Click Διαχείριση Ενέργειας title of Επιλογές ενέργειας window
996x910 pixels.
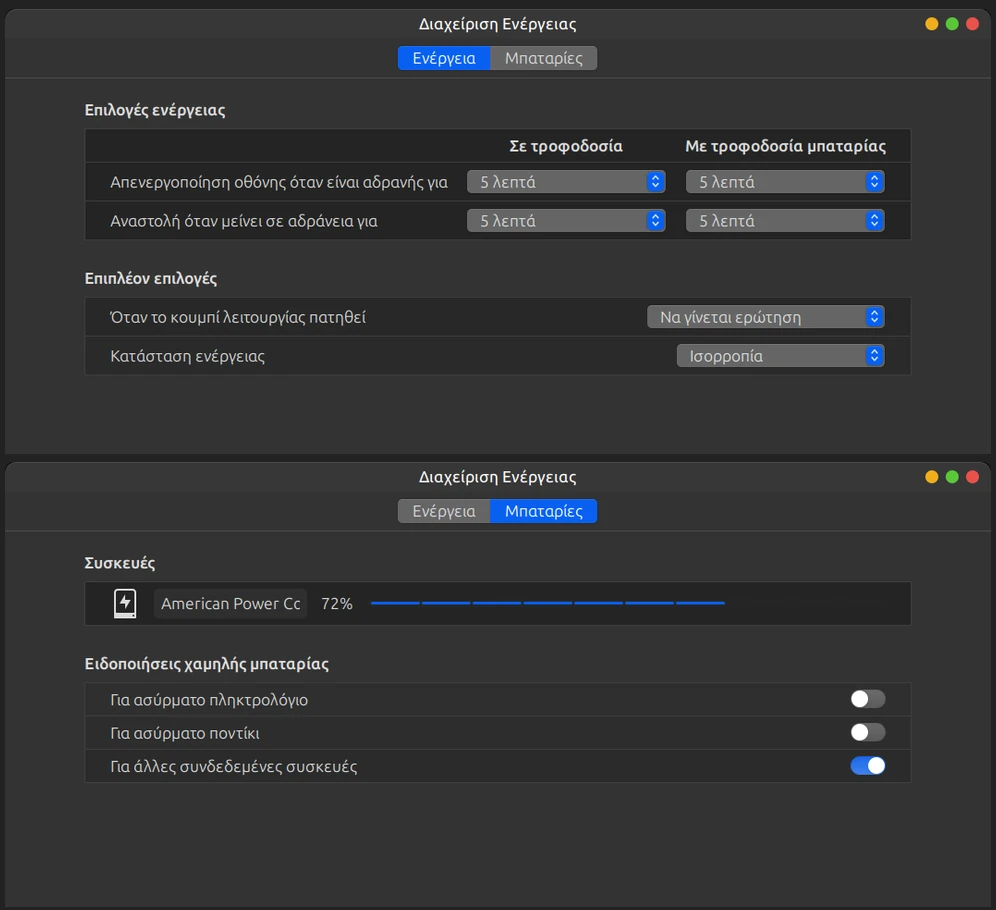tap(497, 24)
